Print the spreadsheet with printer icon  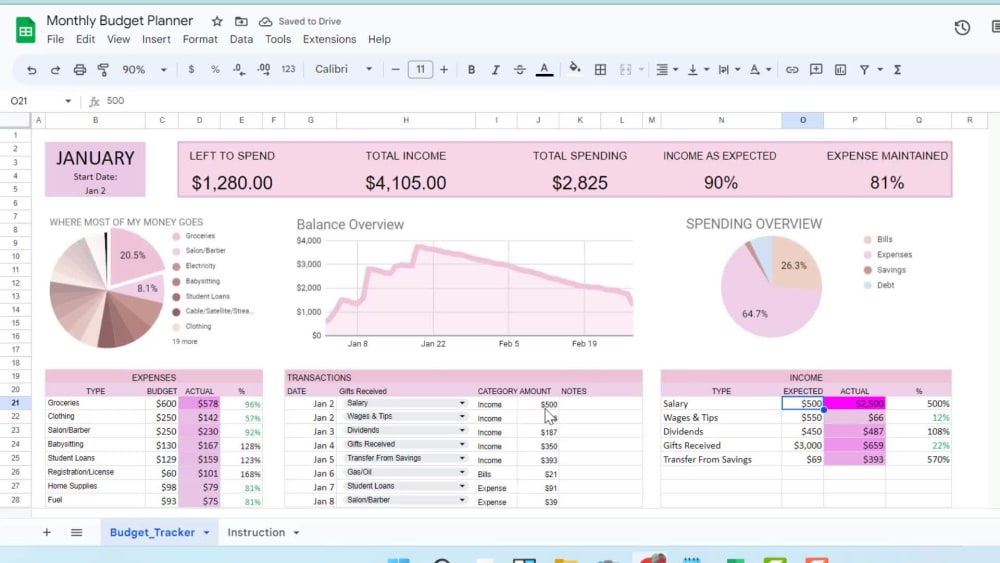(80, 69)
